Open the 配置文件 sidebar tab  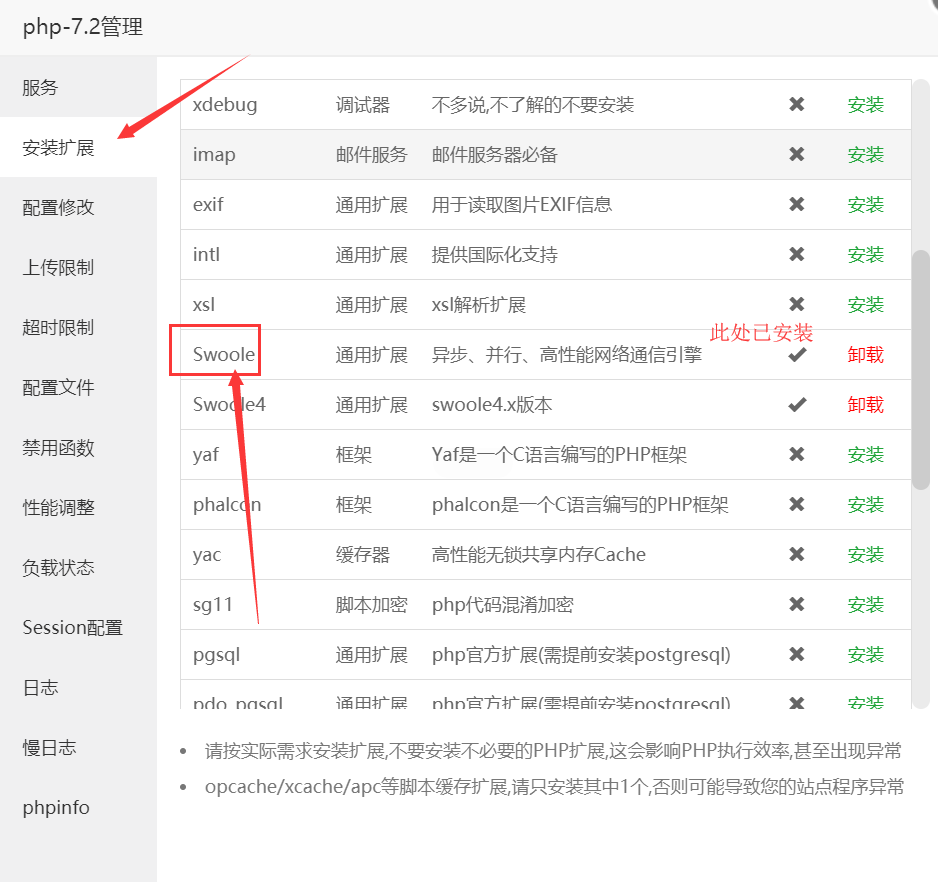(x=78, y=387)
